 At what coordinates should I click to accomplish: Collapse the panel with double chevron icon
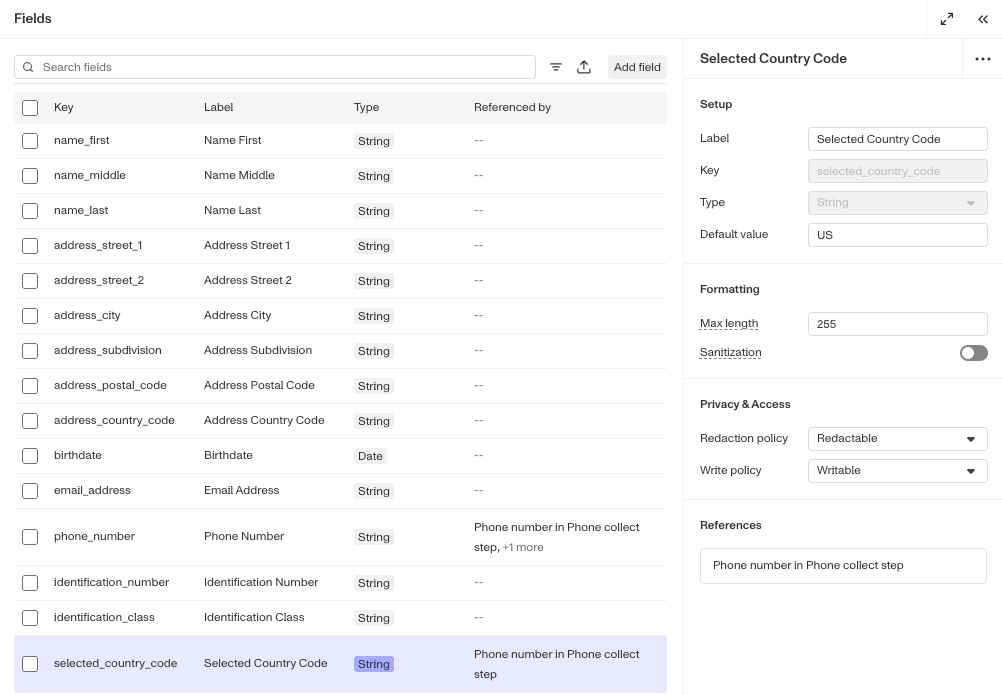tap(983, 19)
